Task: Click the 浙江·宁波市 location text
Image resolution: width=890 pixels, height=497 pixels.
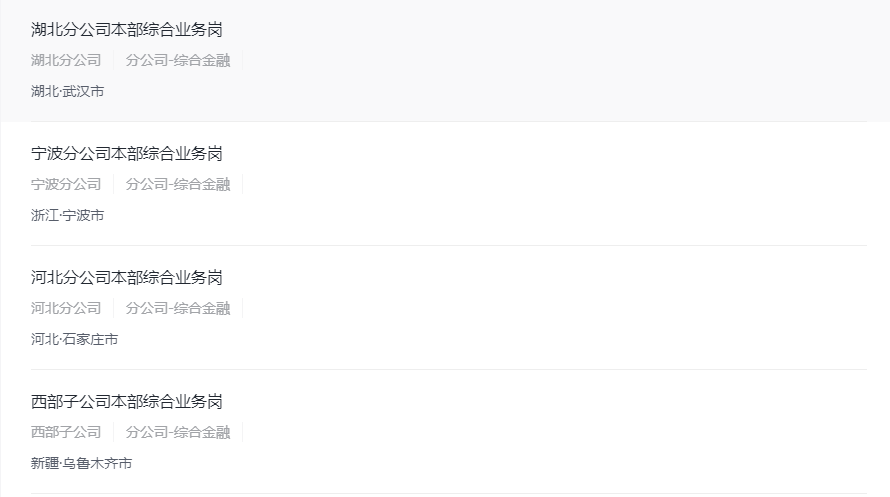Action: (x=67, y=215)
